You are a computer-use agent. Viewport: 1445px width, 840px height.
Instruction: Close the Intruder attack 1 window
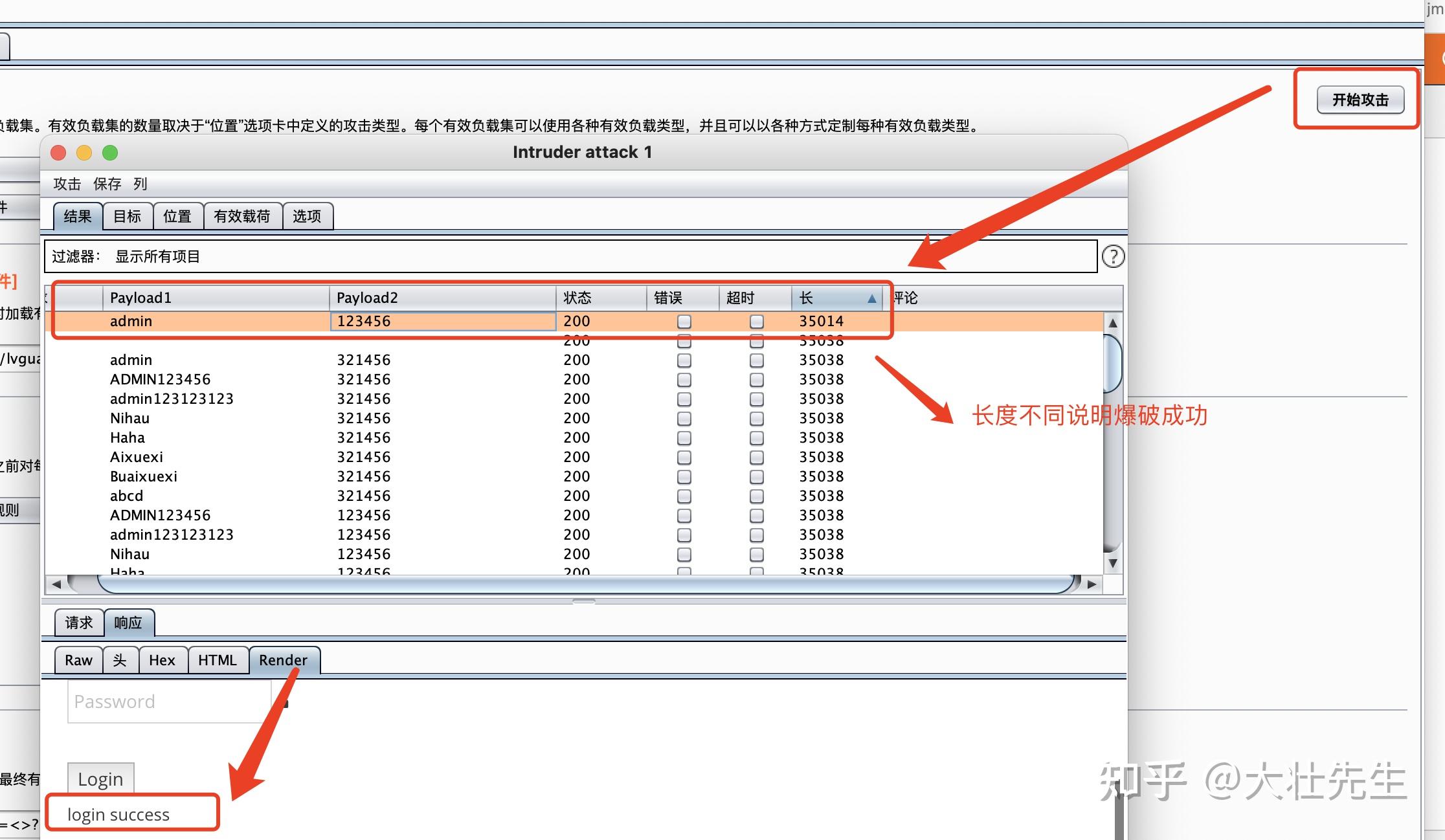(58, 153)
